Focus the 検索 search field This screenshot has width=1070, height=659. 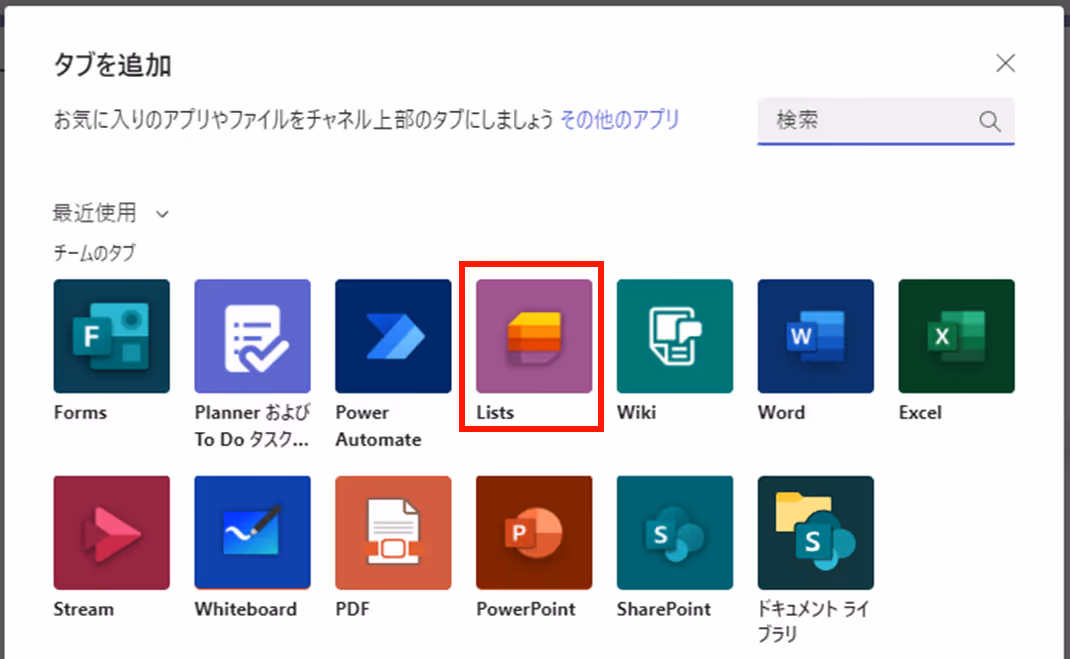coord(886,121)
